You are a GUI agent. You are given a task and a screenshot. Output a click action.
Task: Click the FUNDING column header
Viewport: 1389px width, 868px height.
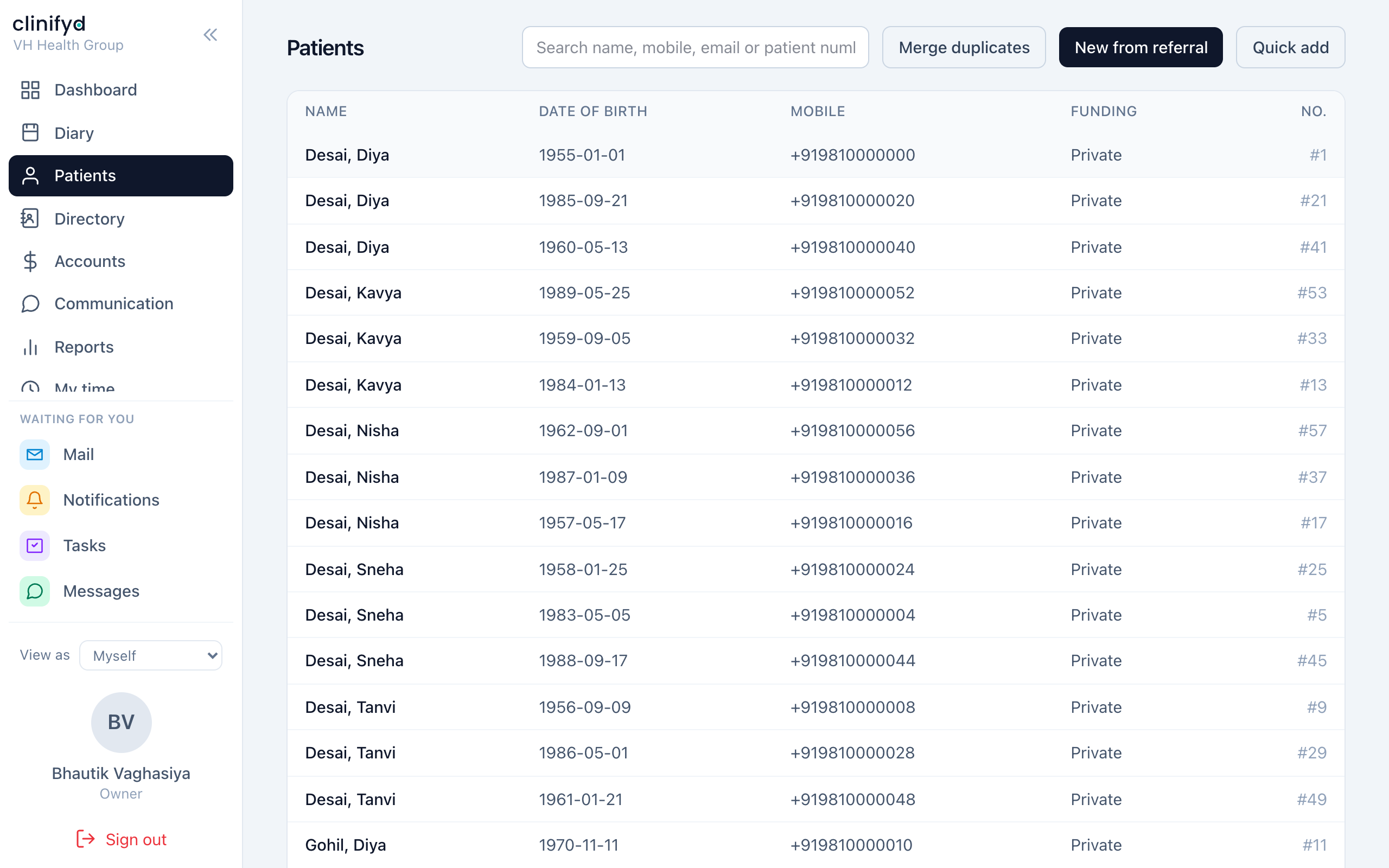pyautogui.click(x=1104, y=111)
